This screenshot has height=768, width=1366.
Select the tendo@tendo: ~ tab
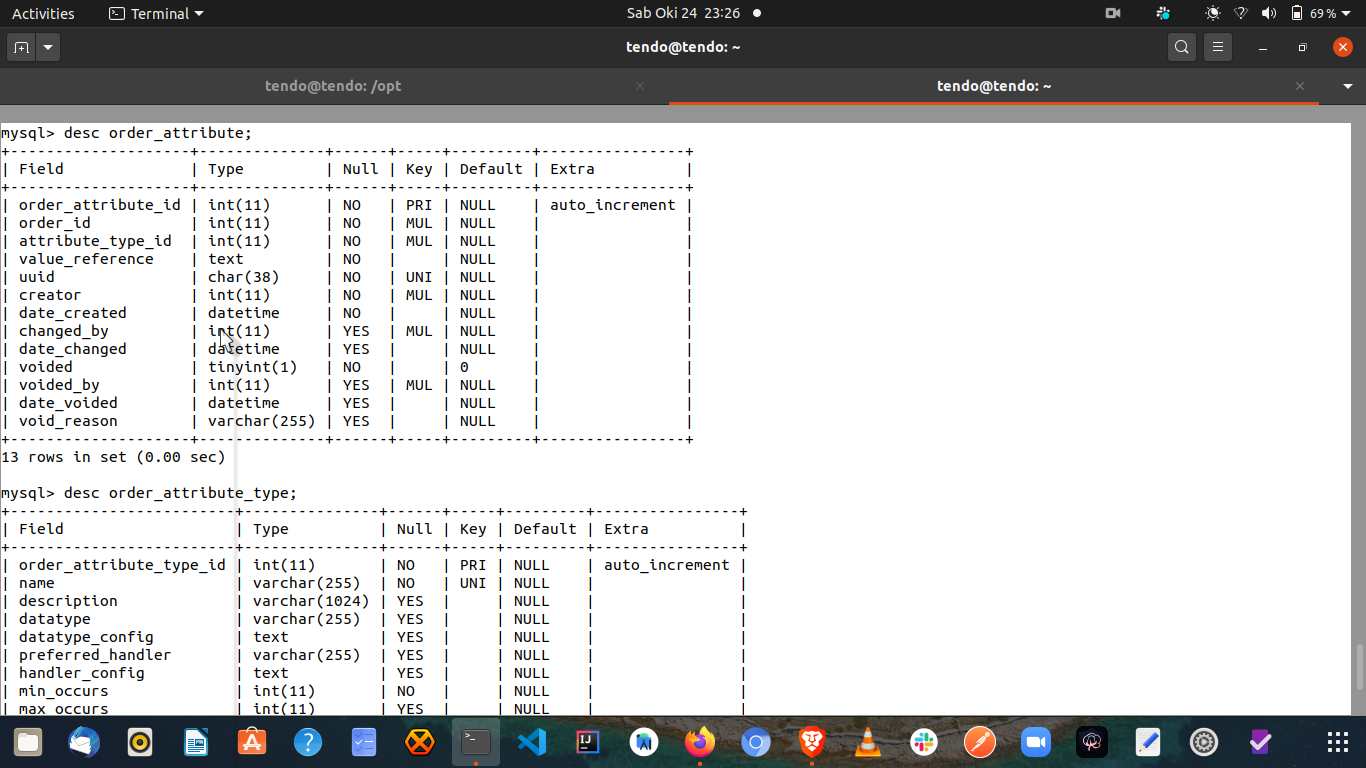click(x=994, y=86)
